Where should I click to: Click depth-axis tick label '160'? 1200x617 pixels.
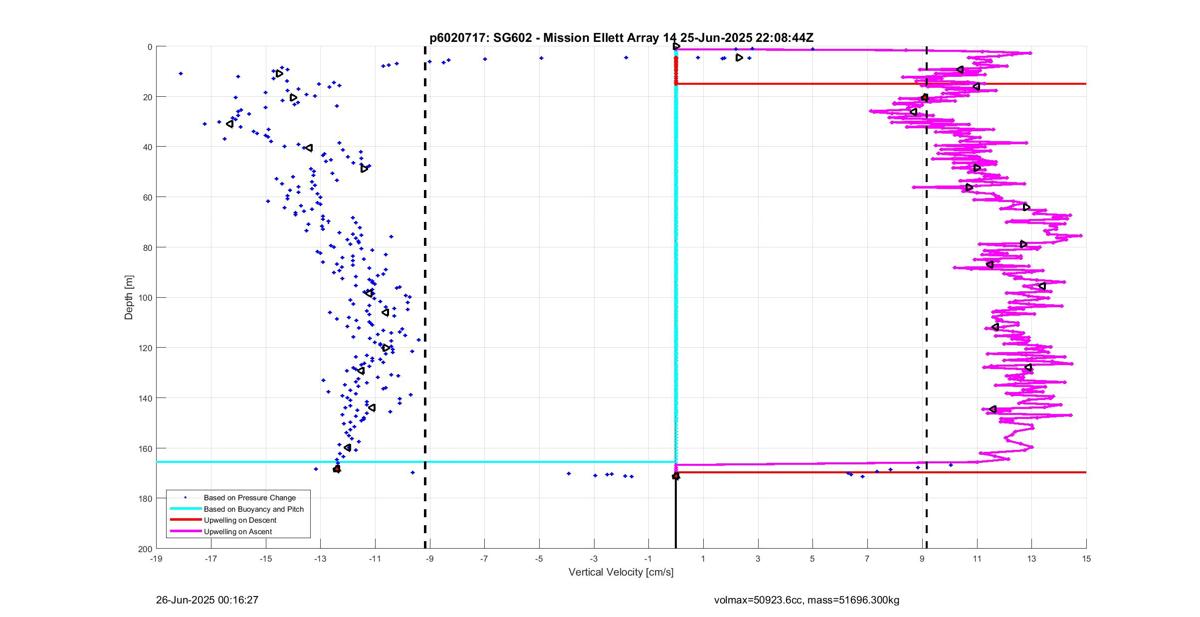click(144, 449)
